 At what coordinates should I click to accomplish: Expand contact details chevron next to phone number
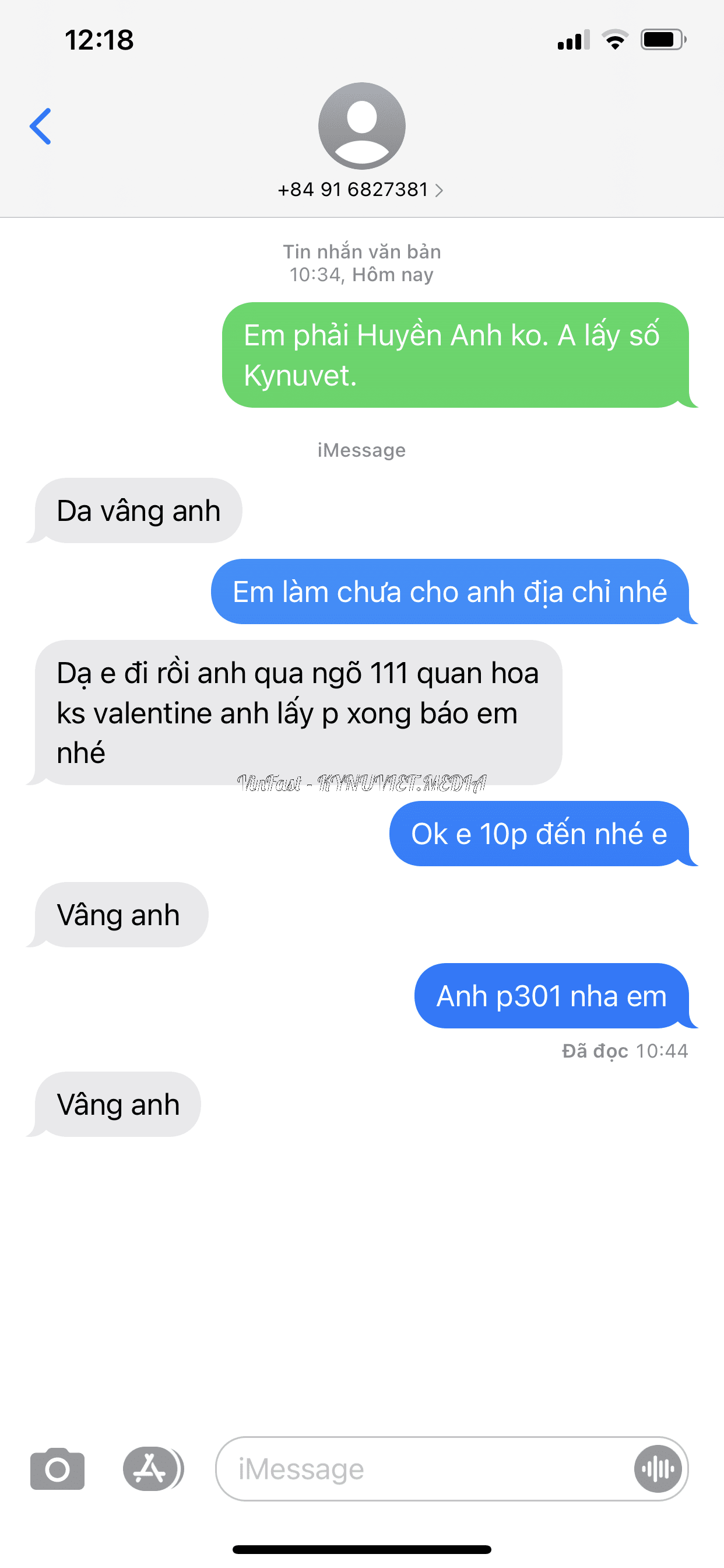click(x=440, y=191)
